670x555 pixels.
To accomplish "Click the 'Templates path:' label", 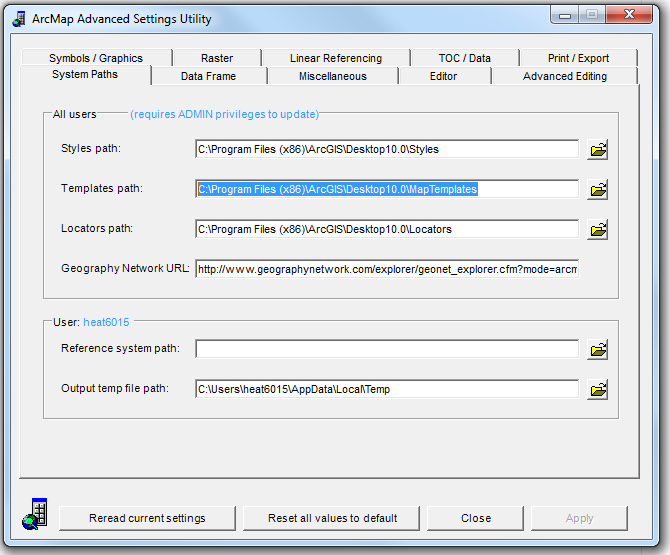I will tap(102, 188).
